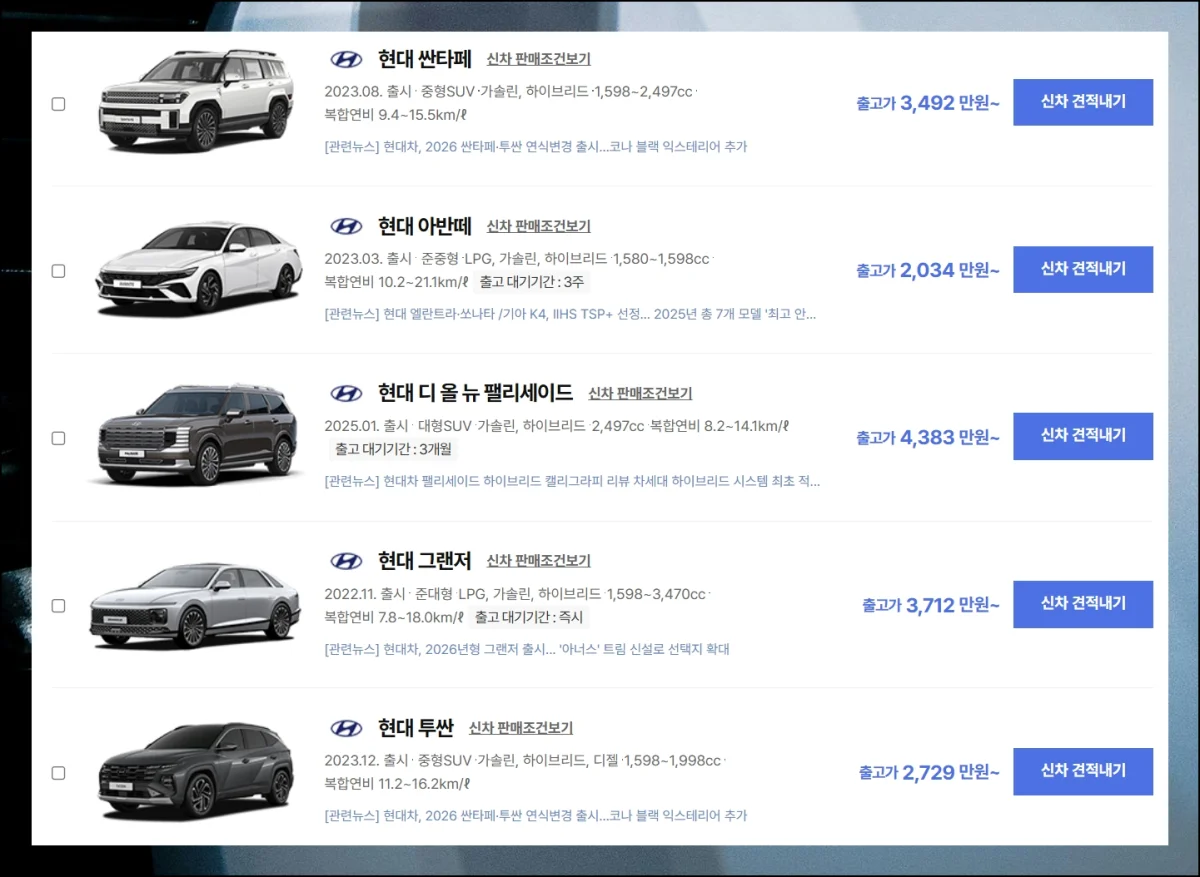This screenshot has height=877, width=1200.
Task: Check the box for 현대 싼타페
Action: coord(58,104)
